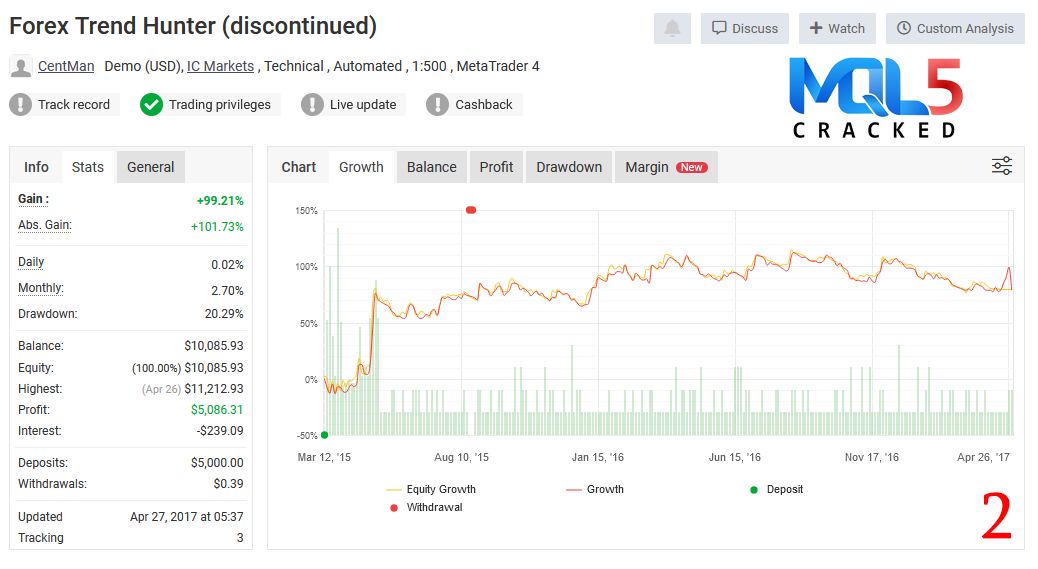Image resolution: width=1038 pixels, height=569 pixels.
Task: Click the +99.21% gain value
Action: 220,200
